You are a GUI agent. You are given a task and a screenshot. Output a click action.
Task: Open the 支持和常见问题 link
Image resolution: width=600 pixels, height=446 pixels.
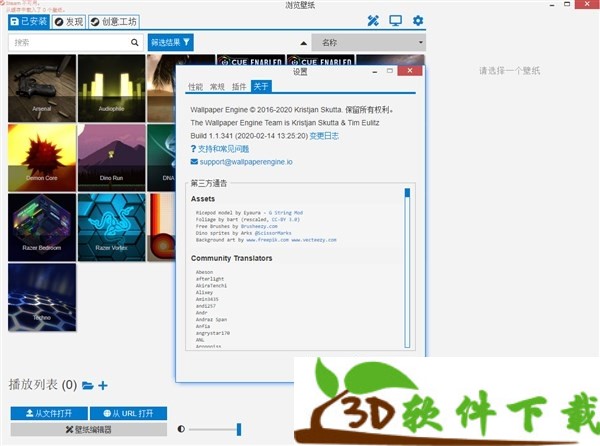[x=223, y=149]
